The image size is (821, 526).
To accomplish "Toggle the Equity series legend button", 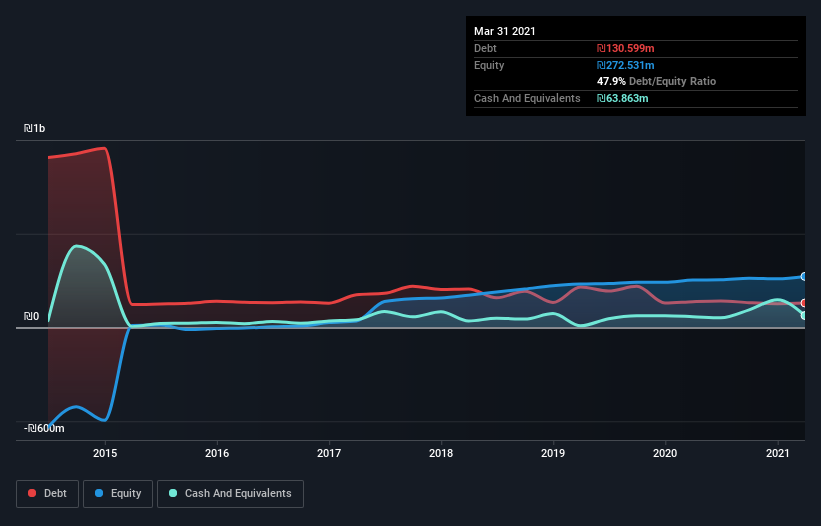I will [118, 494].
